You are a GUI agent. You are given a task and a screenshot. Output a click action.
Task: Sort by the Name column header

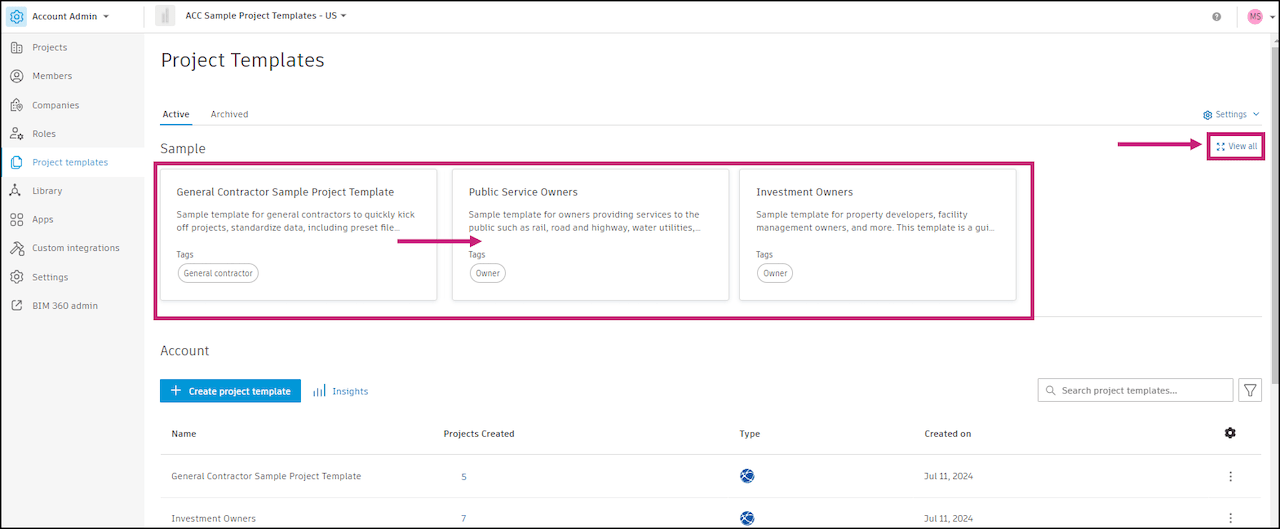point(183,434)
